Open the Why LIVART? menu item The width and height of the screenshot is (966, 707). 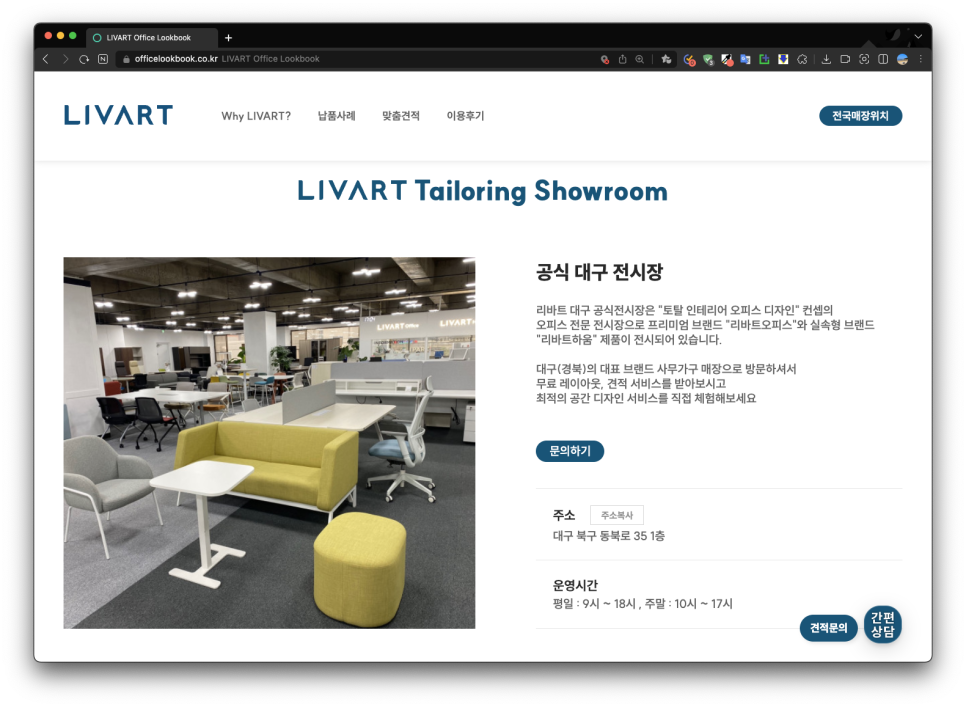coord(256,116)
